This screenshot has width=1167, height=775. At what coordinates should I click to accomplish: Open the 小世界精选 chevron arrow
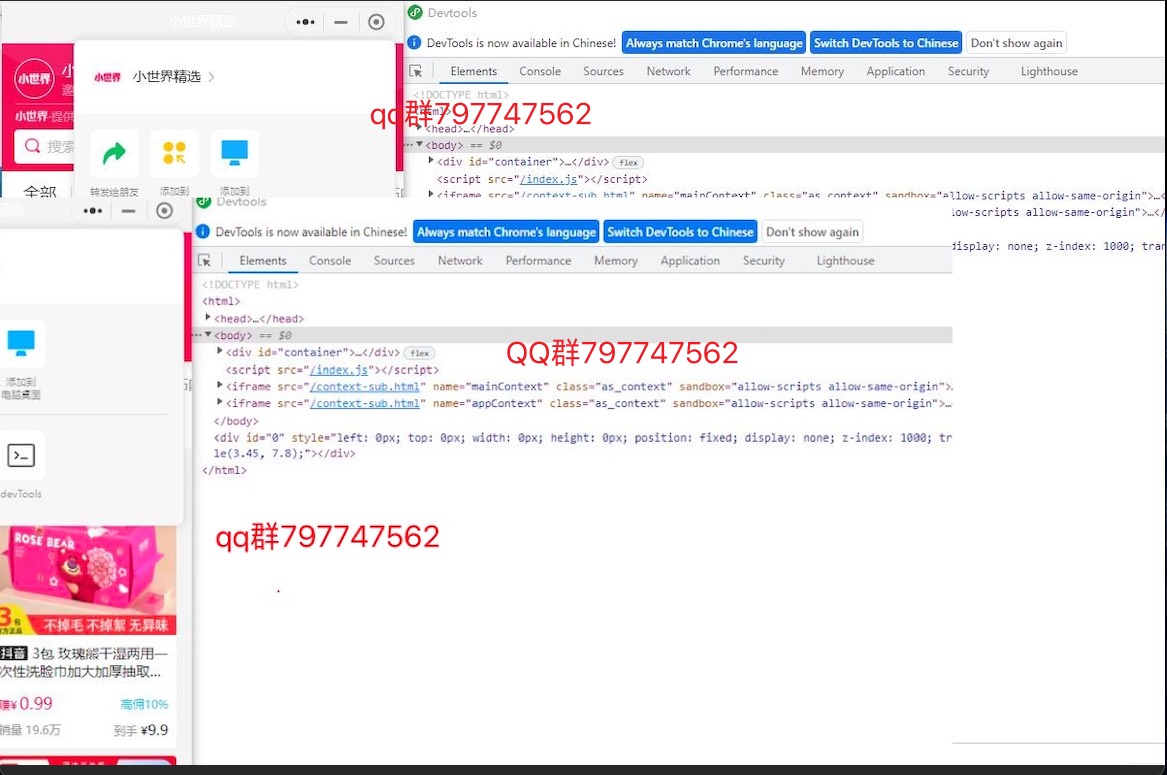point(211,77)
